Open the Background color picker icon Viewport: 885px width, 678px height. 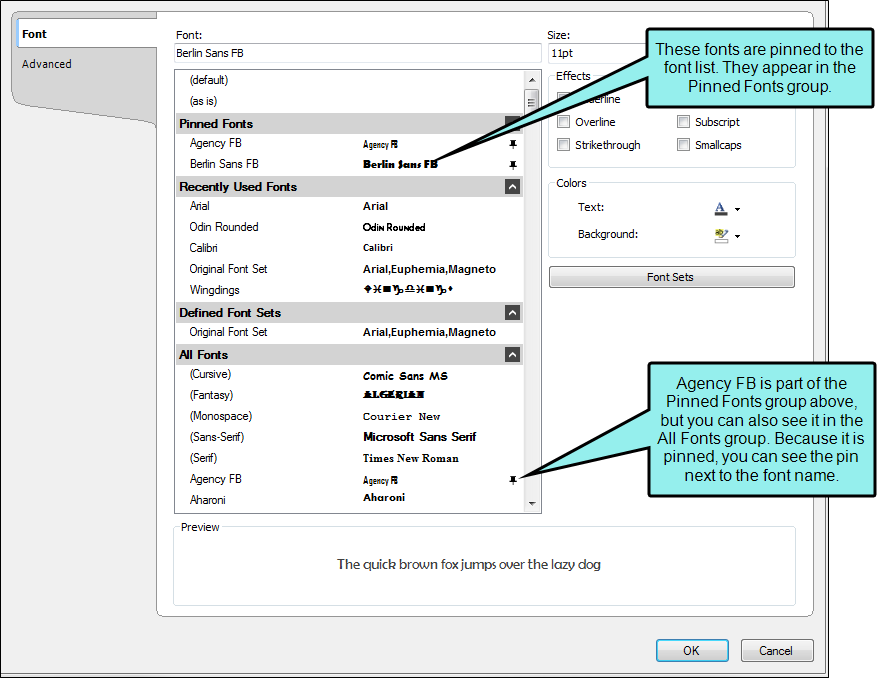tap(721, 235)
